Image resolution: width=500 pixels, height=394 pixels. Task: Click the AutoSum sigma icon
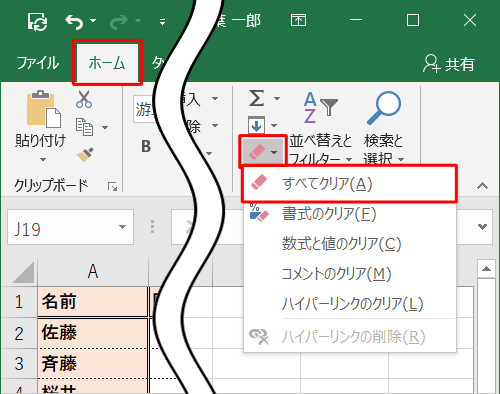[x=256, y=98]
